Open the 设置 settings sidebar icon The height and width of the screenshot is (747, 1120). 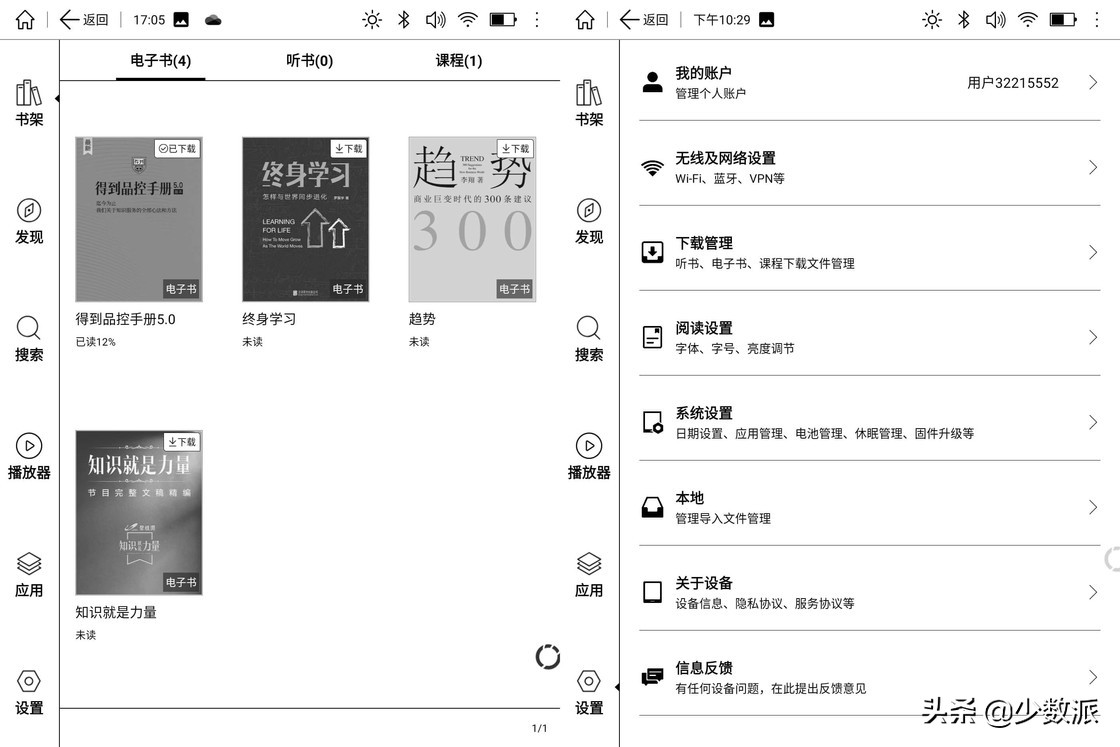coord(29,690)
